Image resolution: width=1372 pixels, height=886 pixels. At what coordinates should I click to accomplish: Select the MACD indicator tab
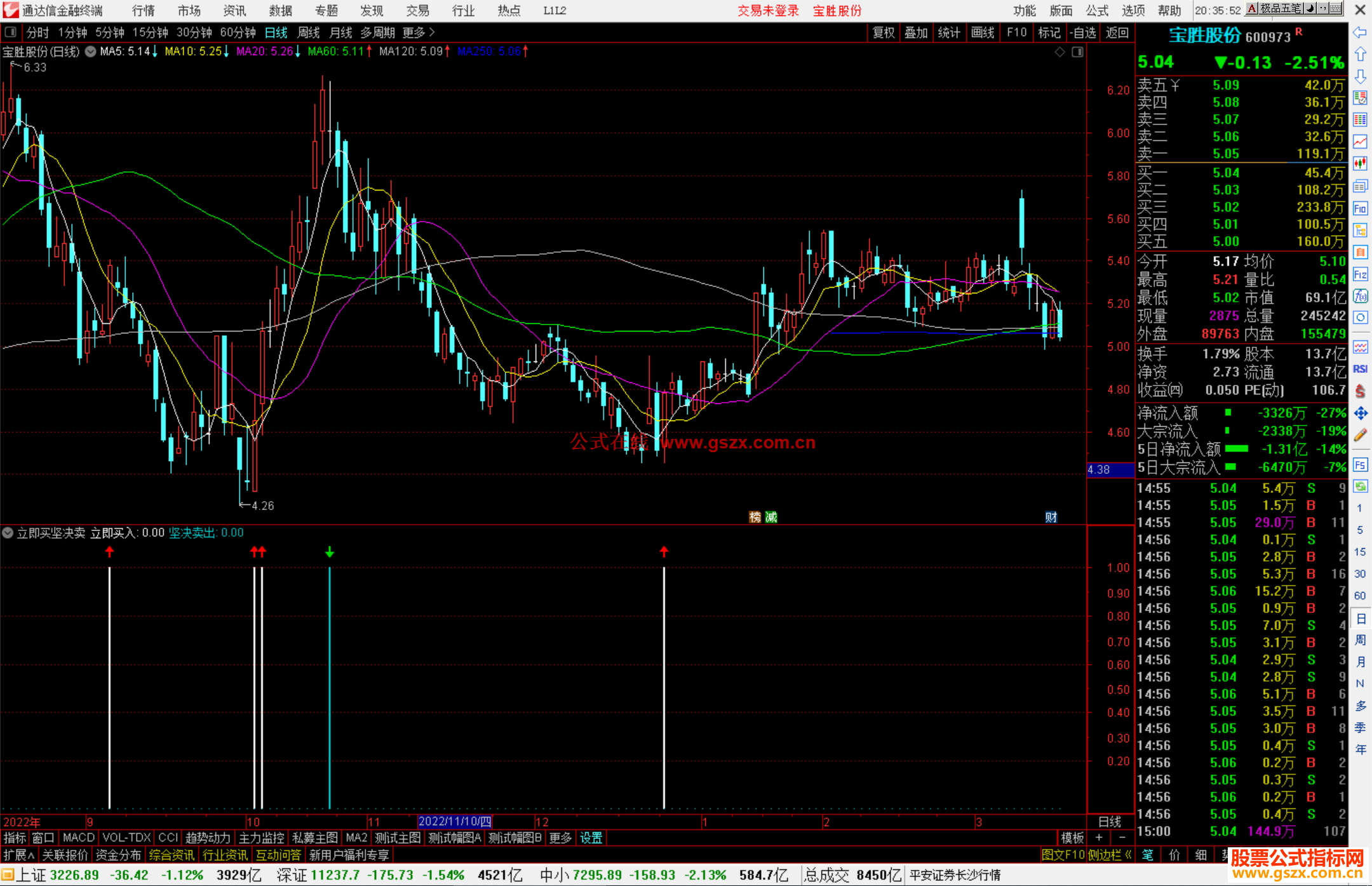[x=78, y=838]
